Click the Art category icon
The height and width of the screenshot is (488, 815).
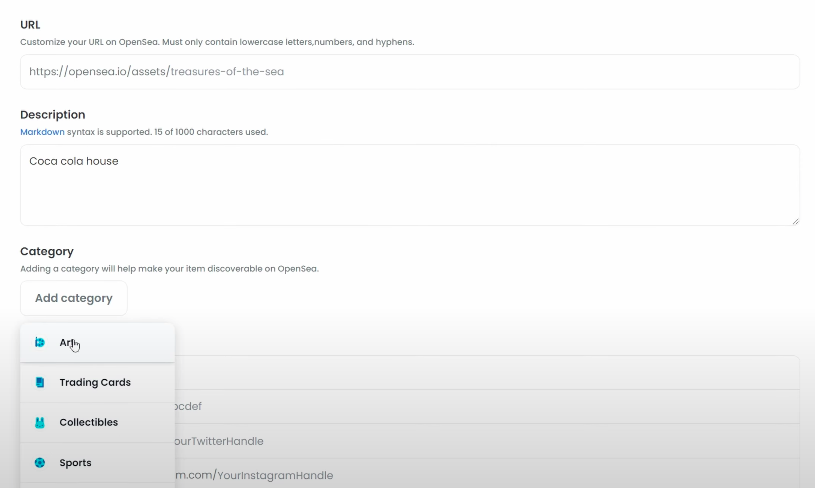click(40, 342)
